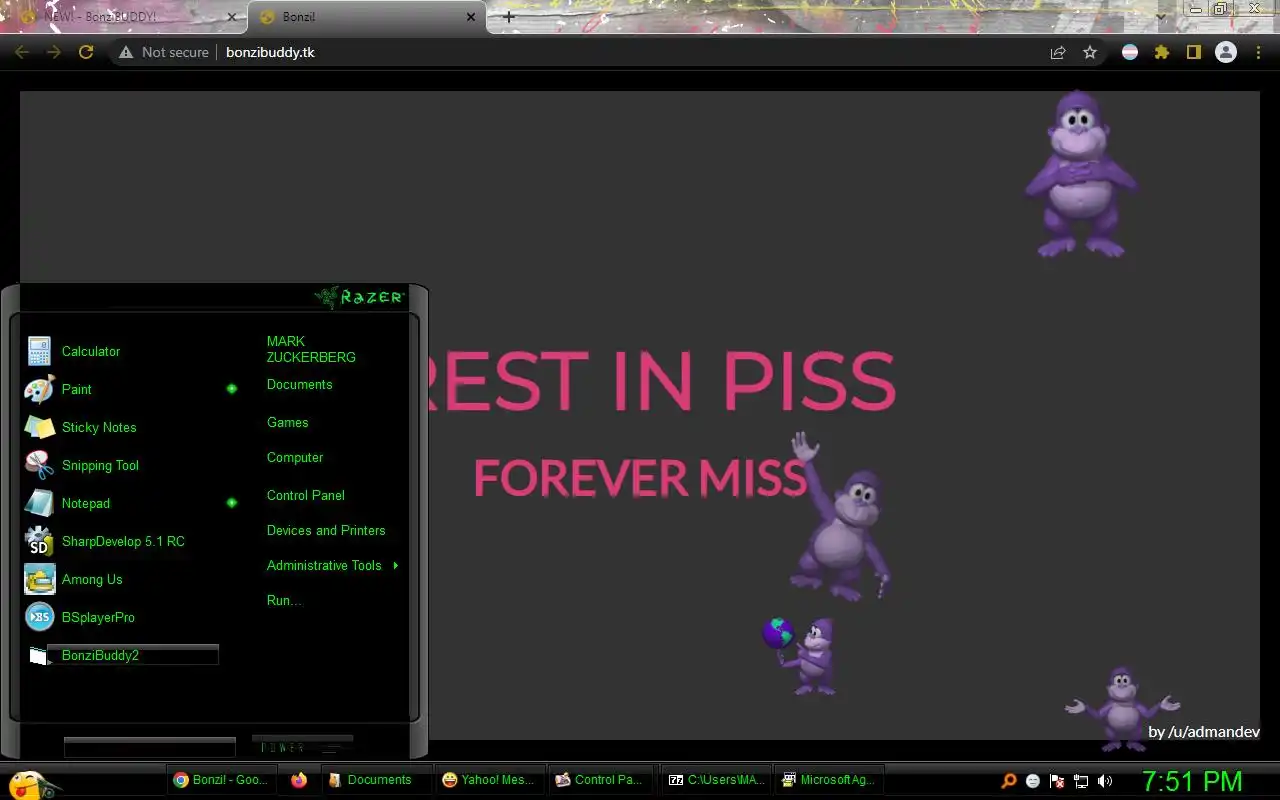Viewport: 1280px width, 800px height.
Task: Open Sticky Notes shortcut
Action: click(120, 427)
